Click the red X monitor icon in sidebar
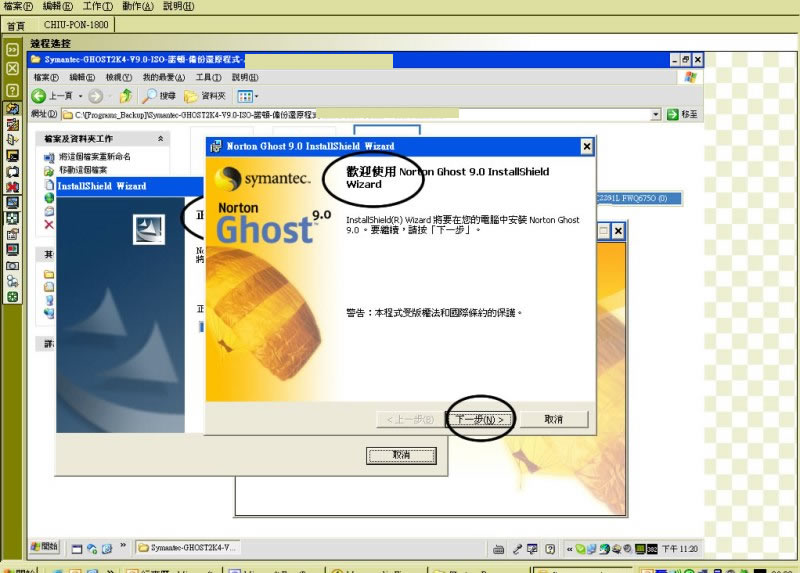This screenshot has width=800, height=573. coord(12,187)
